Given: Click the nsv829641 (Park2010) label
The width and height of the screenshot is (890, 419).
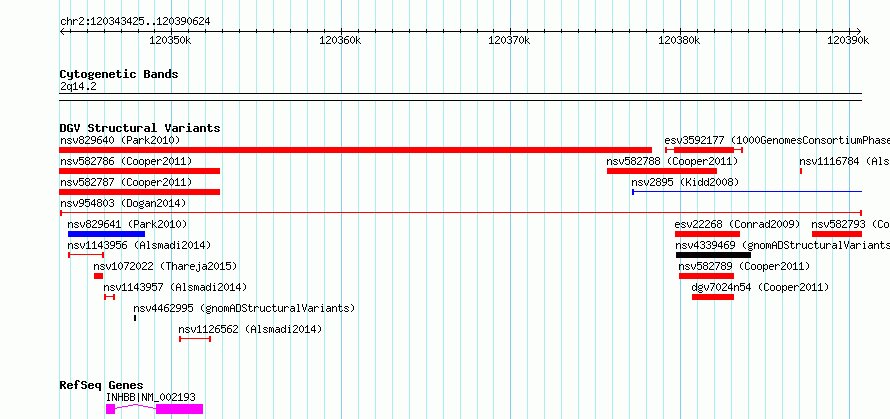Looking at the screenshot, I should tap(127, 224).
